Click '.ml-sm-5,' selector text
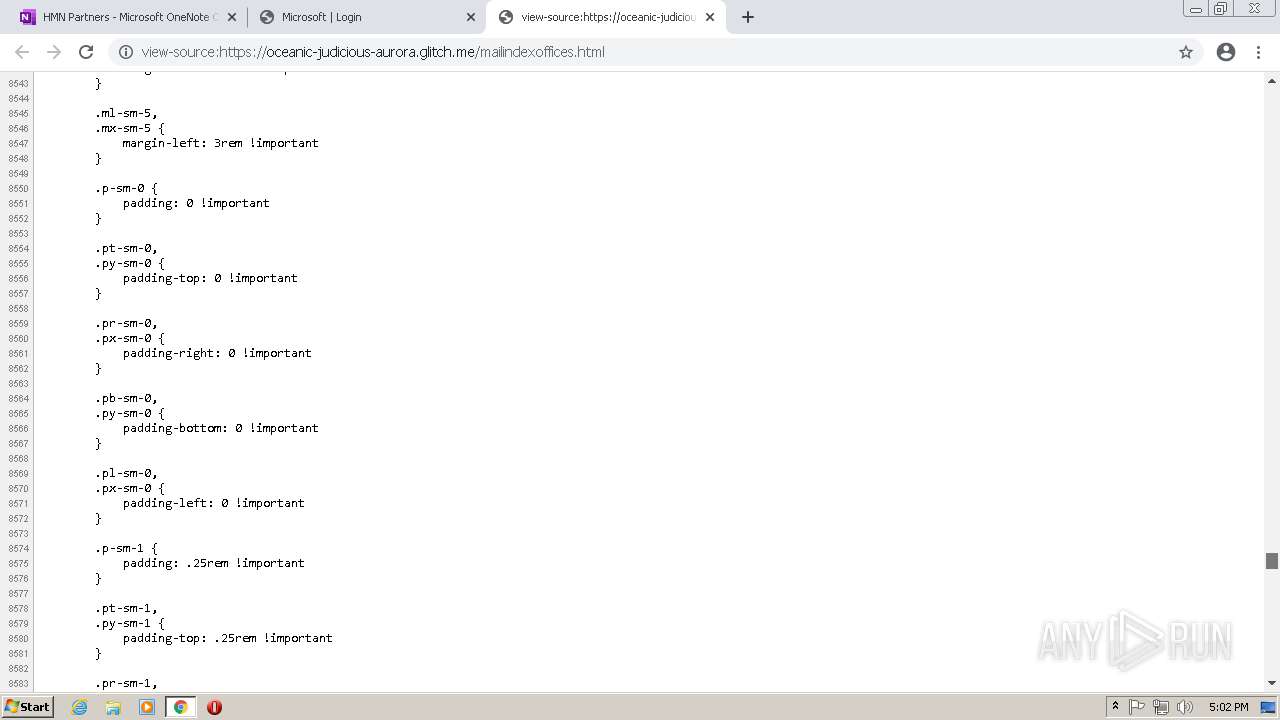 coord(126,113)
